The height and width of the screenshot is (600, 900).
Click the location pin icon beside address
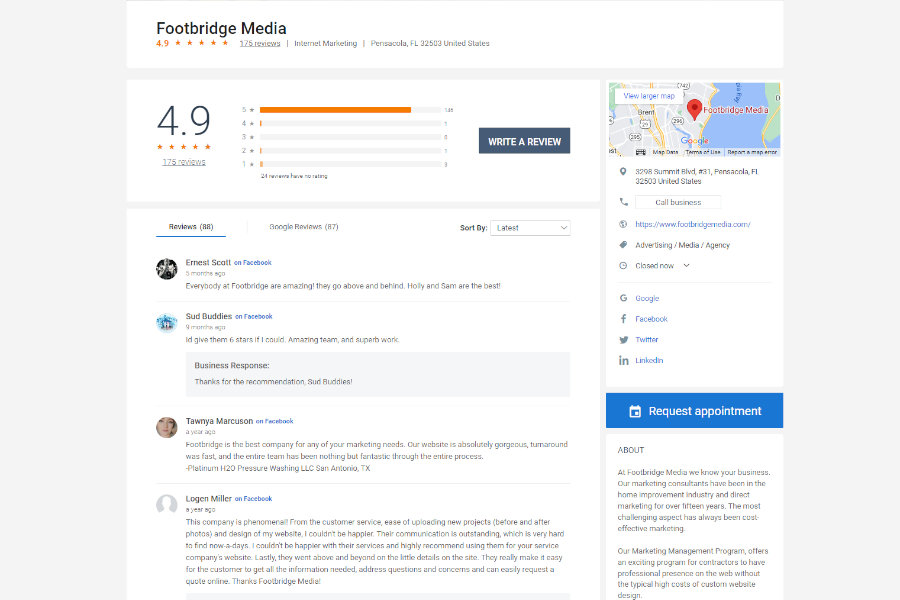point(623,172)
